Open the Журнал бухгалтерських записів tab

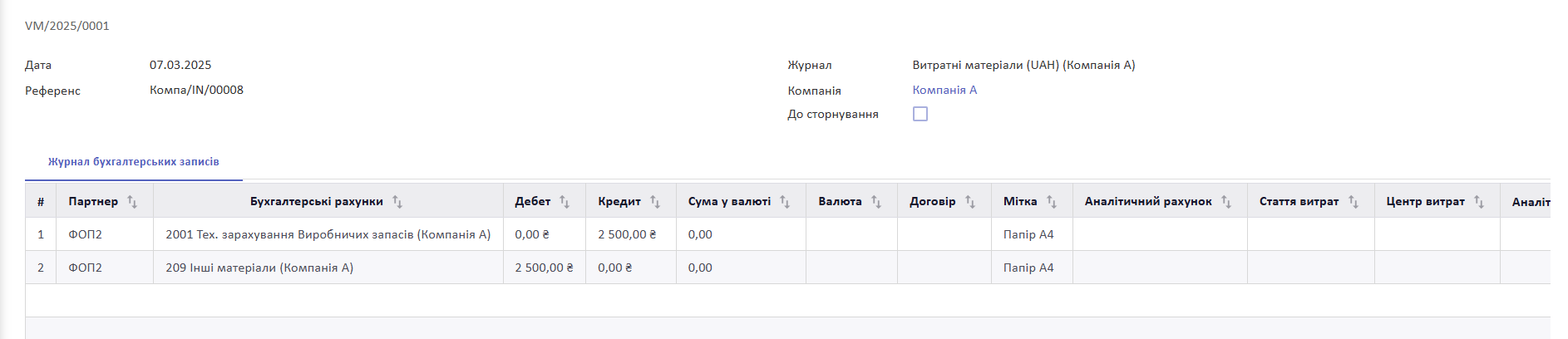(x=134, y=162)
